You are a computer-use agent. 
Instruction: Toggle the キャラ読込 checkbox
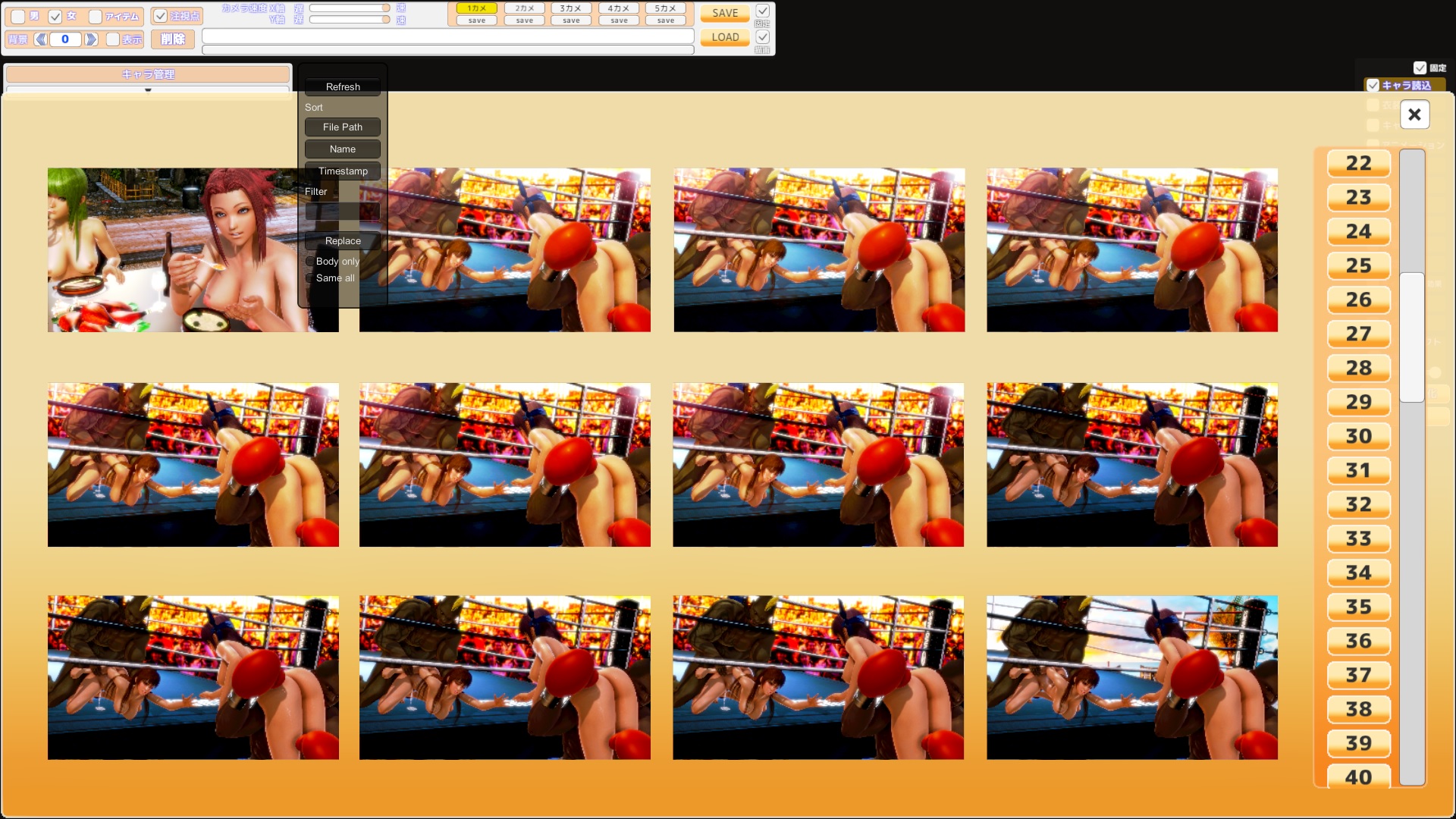coord(1373,86)
